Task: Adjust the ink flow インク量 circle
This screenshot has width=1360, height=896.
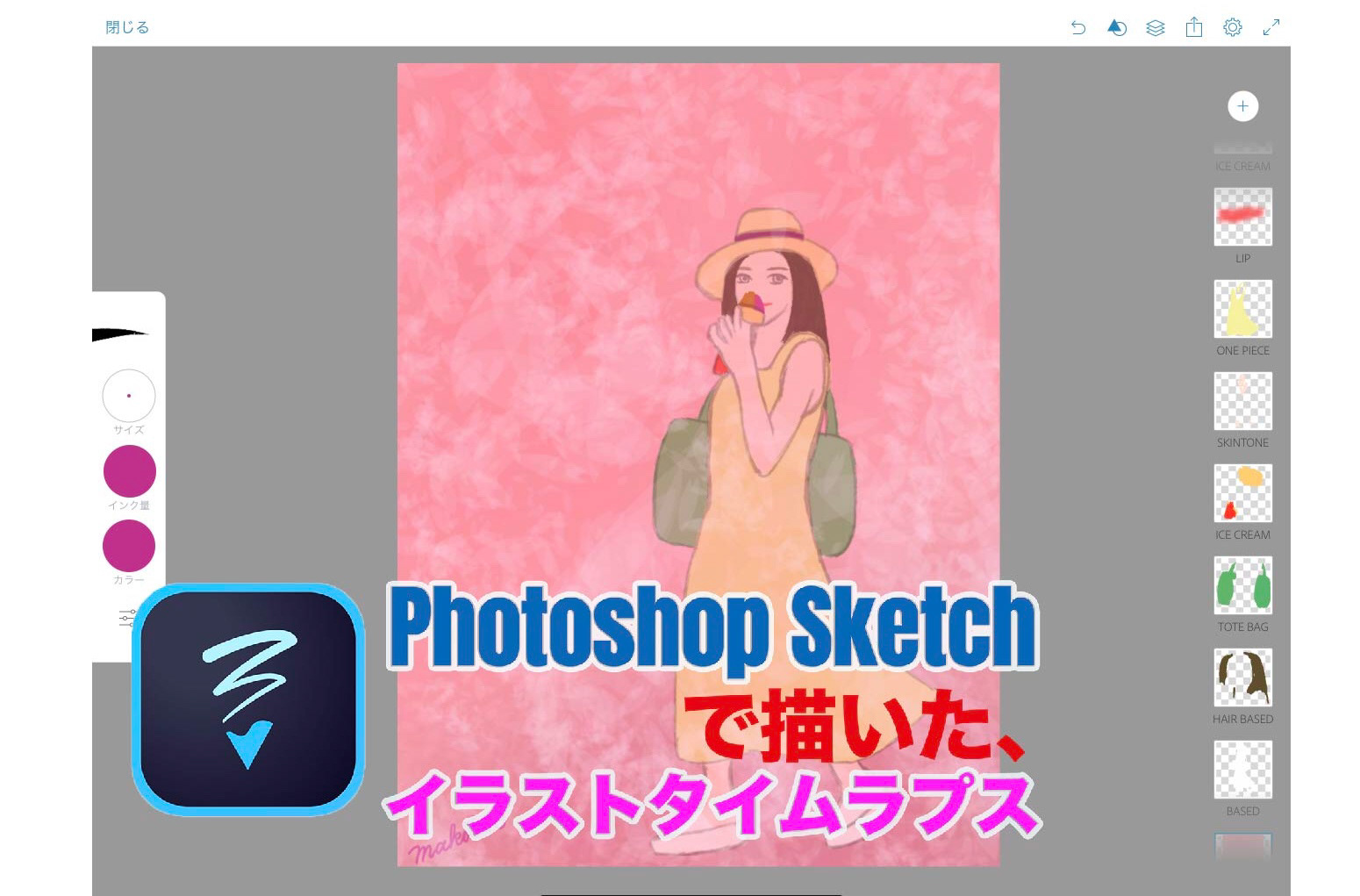Action: pyautogui.click(x=130, y=471)
